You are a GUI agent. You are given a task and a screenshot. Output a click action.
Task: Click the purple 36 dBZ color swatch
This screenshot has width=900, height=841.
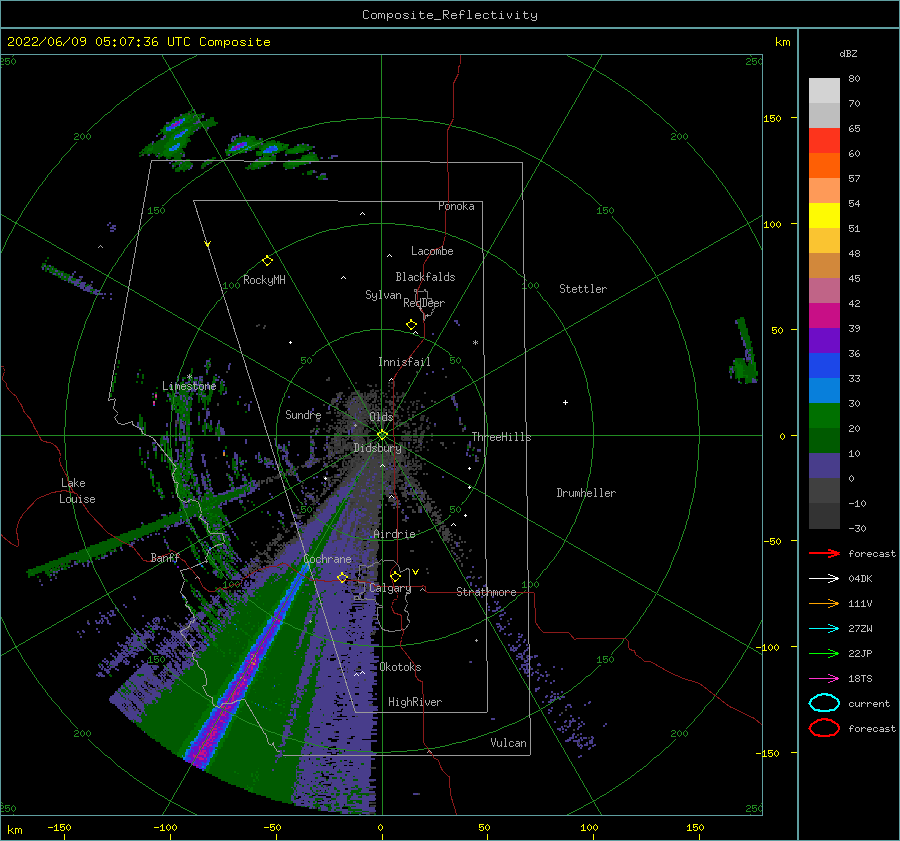point(824,340)
